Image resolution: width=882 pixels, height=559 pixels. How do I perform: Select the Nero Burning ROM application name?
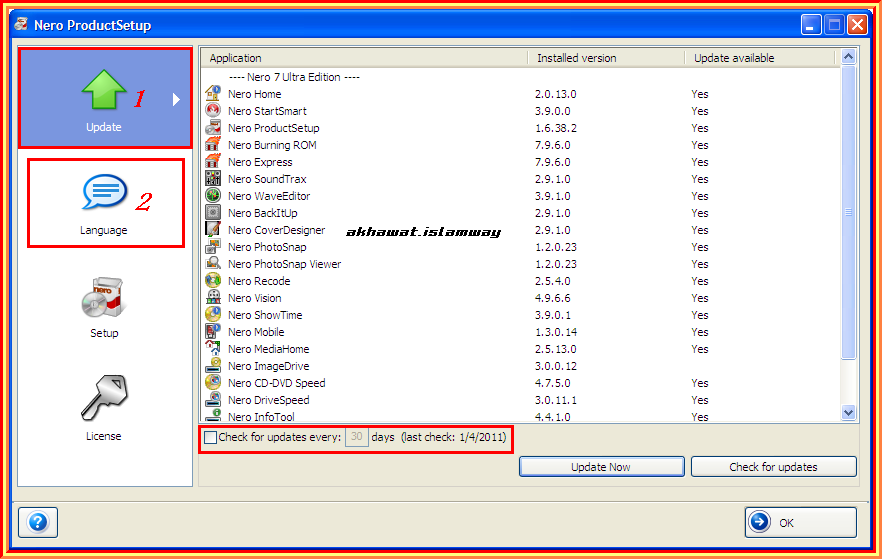(x=272, y=145)
